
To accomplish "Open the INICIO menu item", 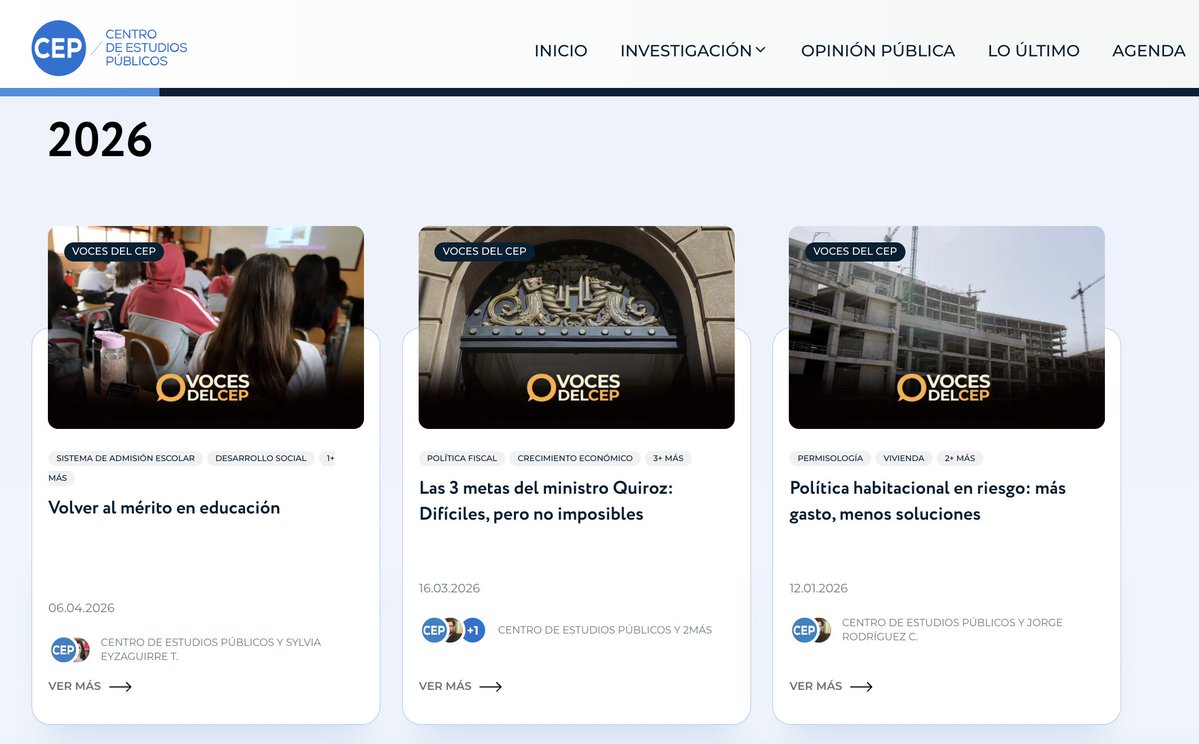I will [x=561, y=50].
